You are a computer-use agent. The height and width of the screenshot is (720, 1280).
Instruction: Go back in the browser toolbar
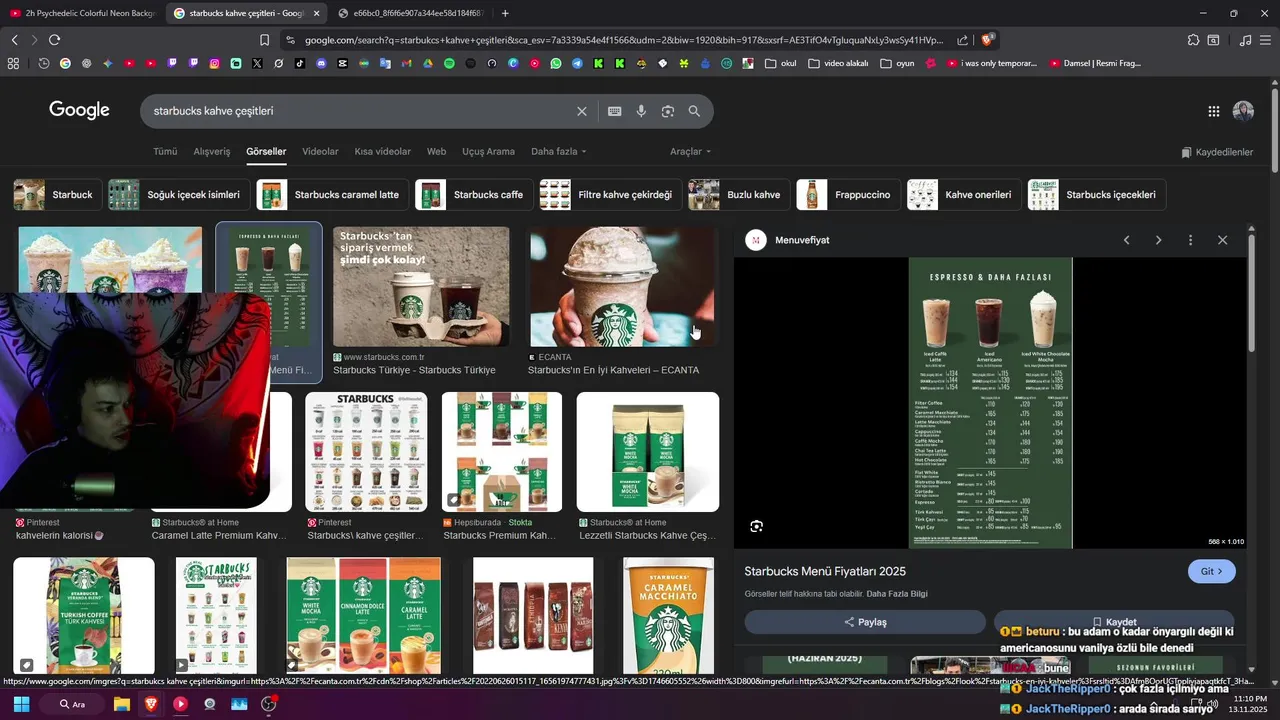click(14, 40)
